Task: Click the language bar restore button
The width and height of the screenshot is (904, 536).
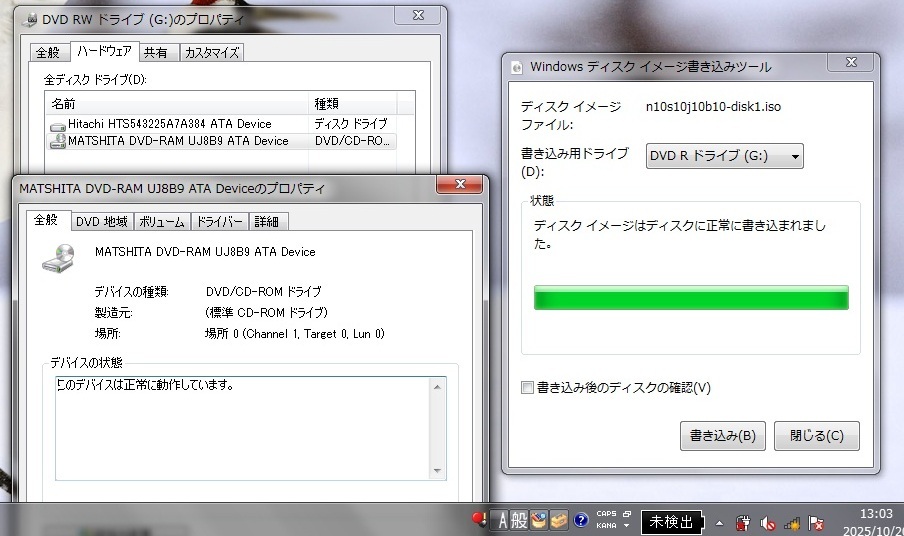Action: 627,514
